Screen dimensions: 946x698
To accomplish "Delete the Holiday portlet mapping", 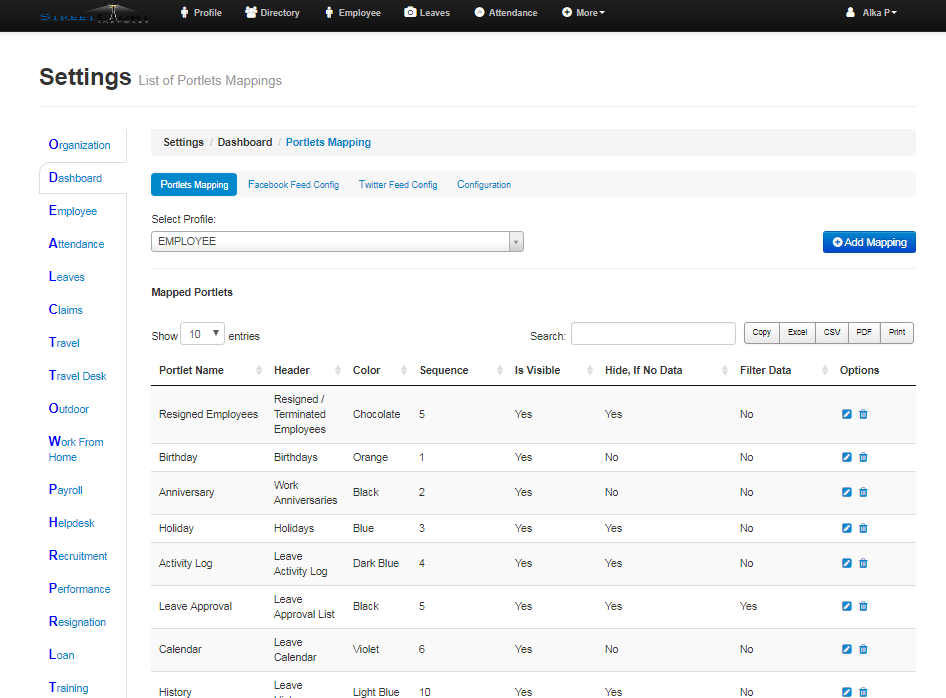I will point(863,528).
